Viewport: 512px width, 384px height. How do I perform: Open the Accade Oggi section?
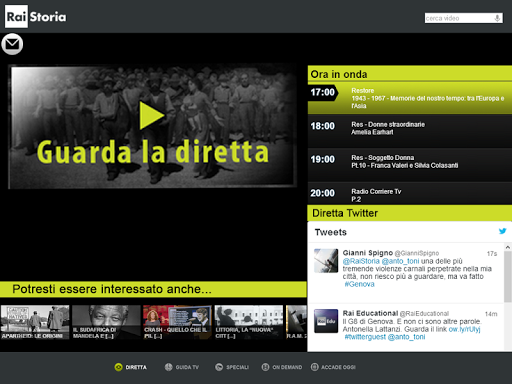[x=333, y=367]
